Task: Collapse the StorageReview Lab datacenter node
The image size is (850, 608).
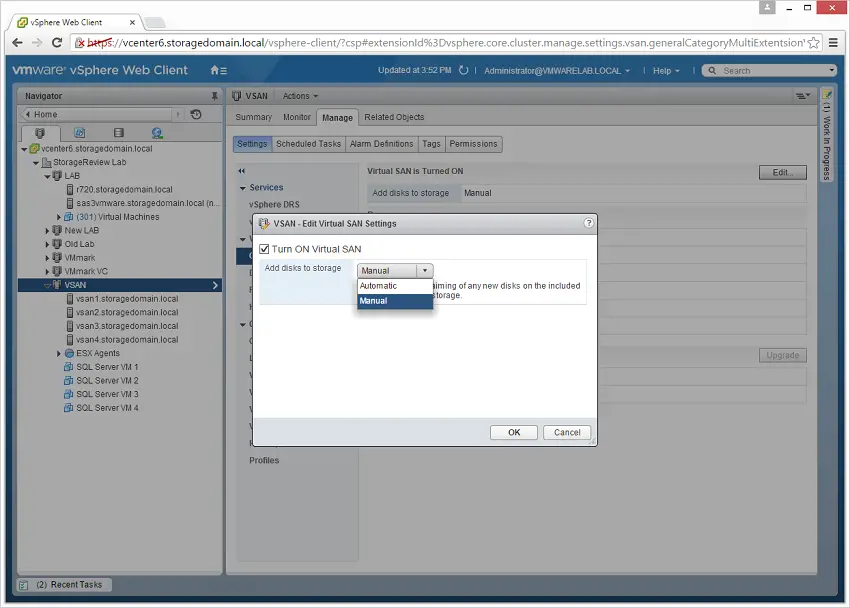Action: (36, 163)
